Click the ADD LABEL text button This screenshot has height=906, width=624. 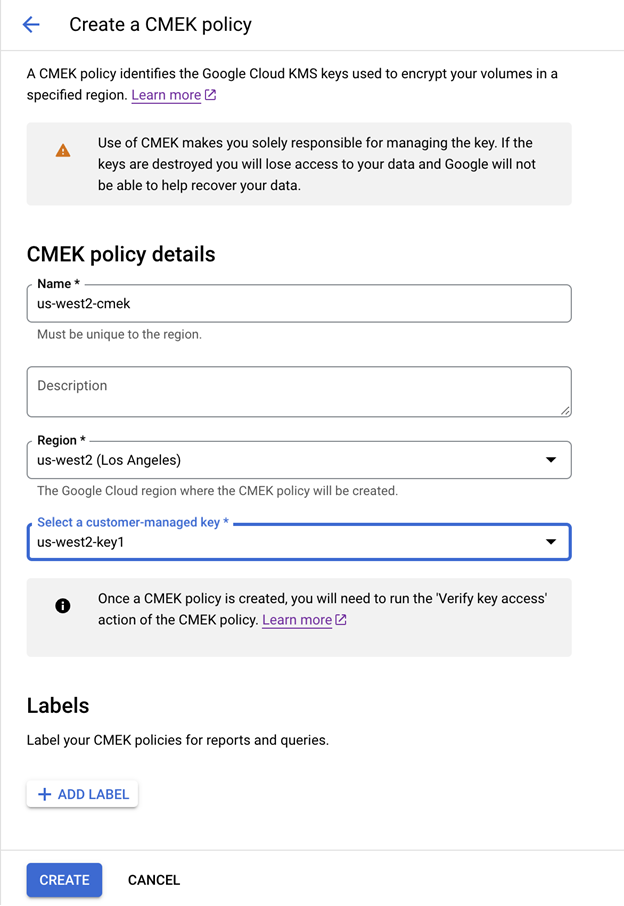[93, 794]
